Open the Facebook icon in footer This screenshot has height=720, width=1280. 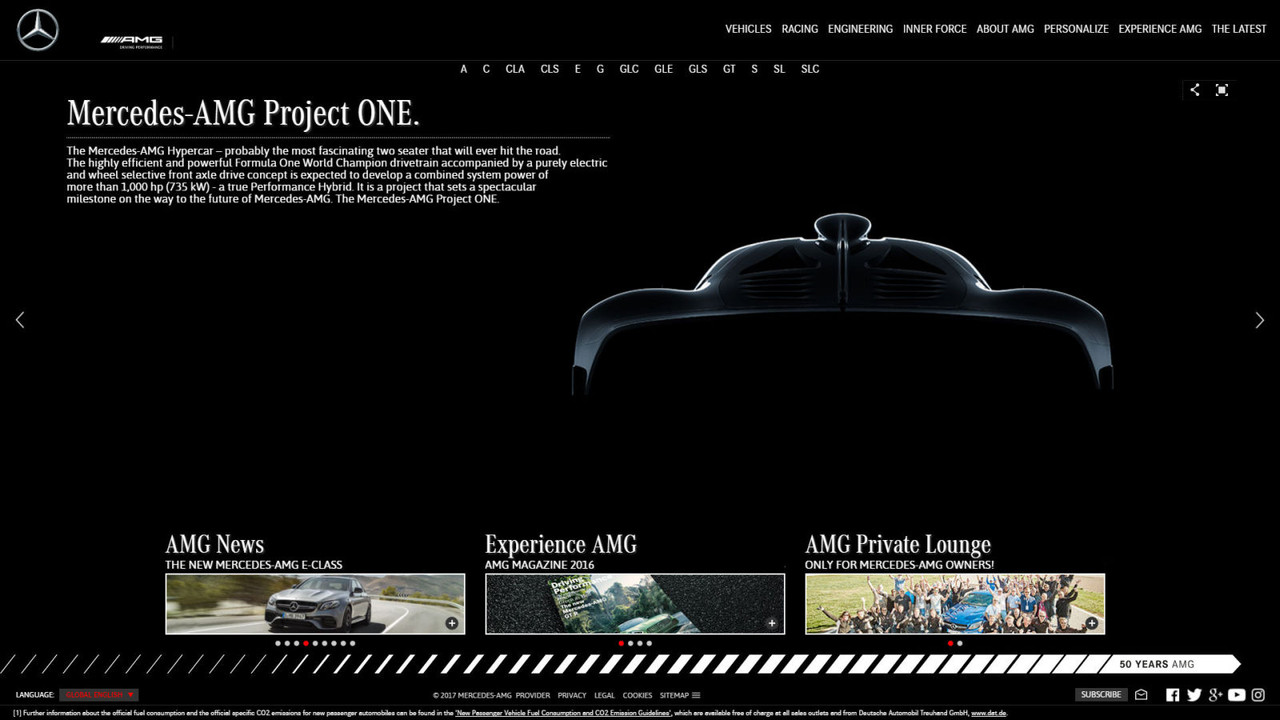coord(1173,695)
